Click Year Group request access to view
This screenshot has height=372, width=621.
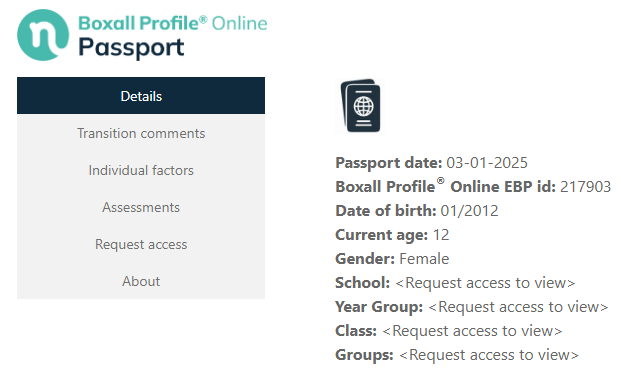point(518,307)
